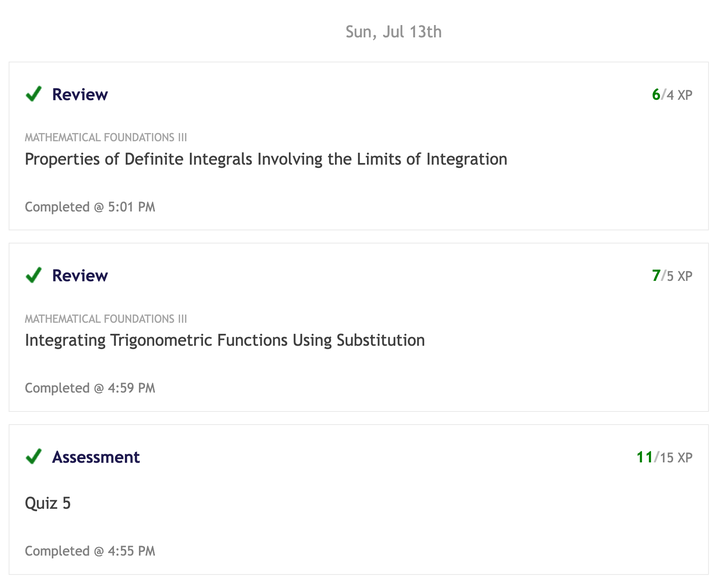This screenshot has width=720, height=579.
Task: Click the 7/5 XP score
Action: point(672,276)
